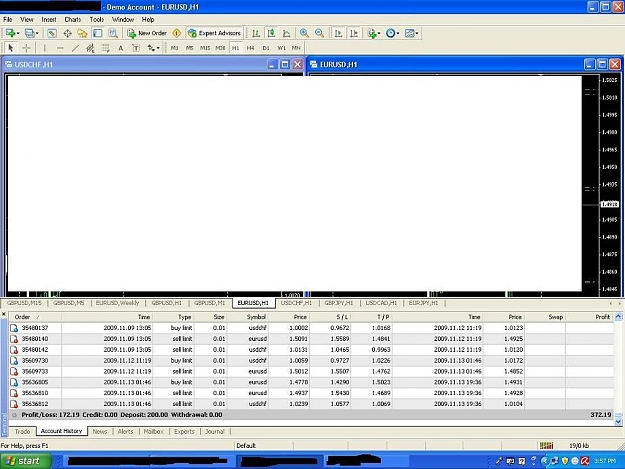Viewport: 625px width, 469px height.
Task: Show the Navigator panel star-folder icon
Action: tap(83, 33)
